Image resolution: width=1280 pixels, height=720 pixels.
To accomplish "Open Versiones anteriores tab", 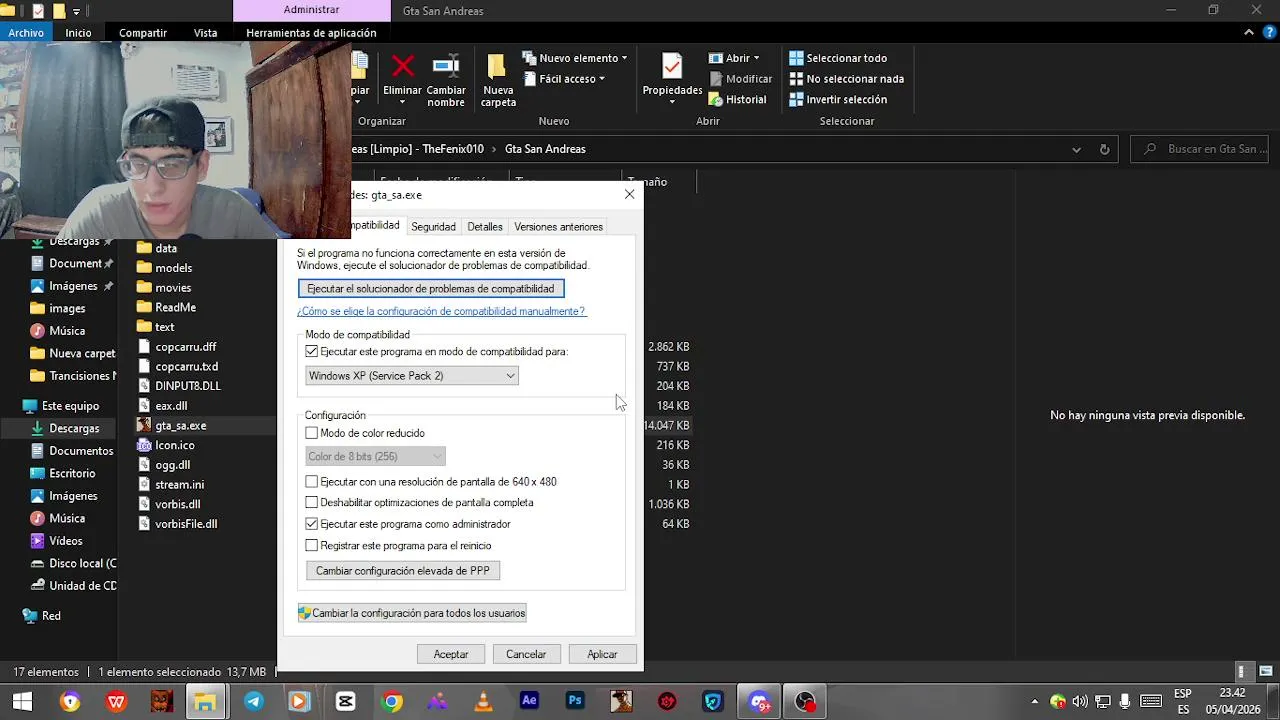I will pos(558,227).
